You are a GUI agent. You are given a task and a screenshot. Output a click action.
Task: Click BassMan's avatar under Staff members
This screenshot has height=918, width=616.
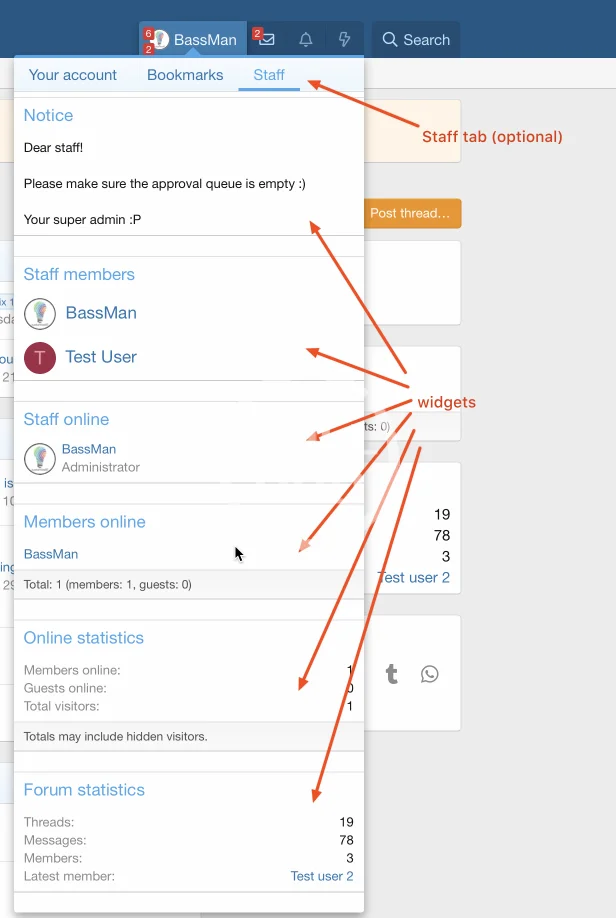[40, 313]
